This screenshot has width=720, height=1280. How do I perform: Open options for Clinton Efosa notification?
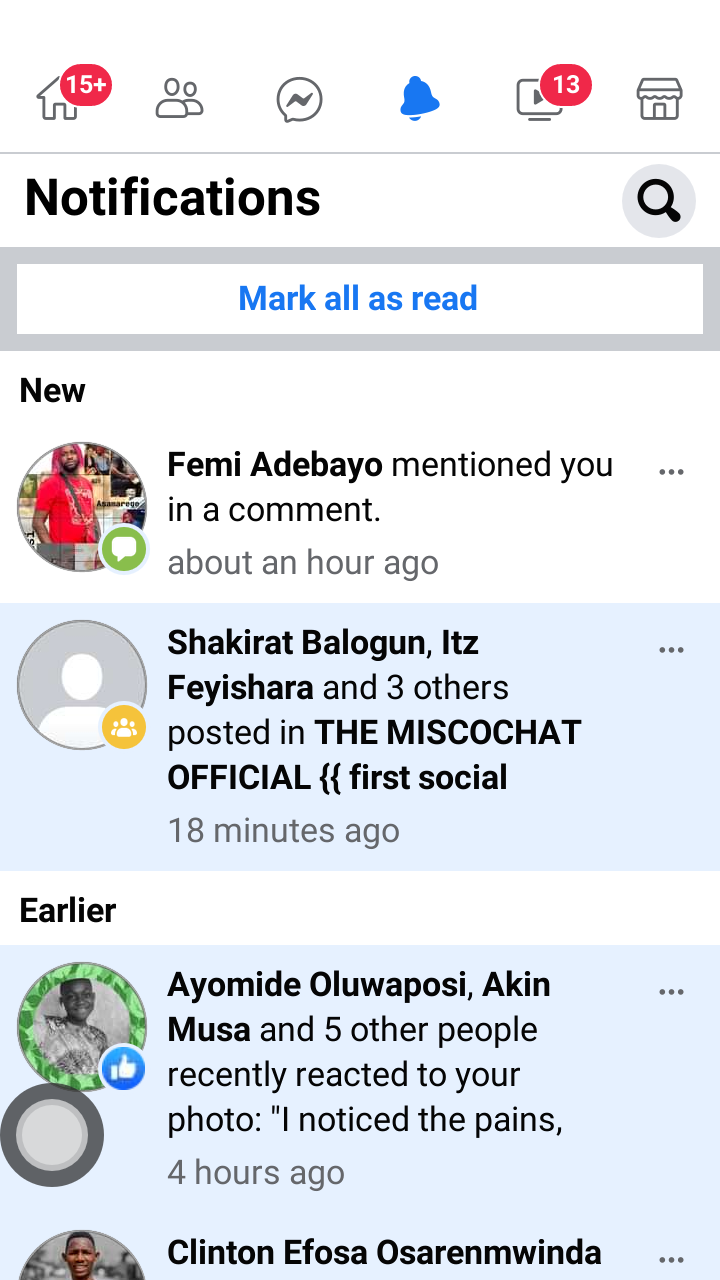click(671, 1260)
